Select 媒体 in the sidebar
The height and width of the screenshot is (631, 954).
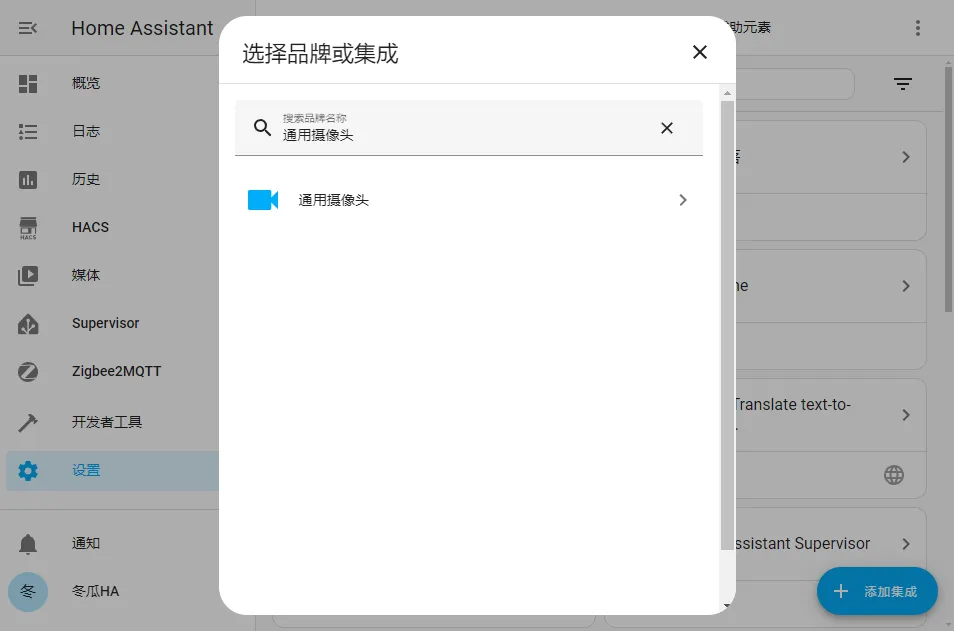point(86,276)
